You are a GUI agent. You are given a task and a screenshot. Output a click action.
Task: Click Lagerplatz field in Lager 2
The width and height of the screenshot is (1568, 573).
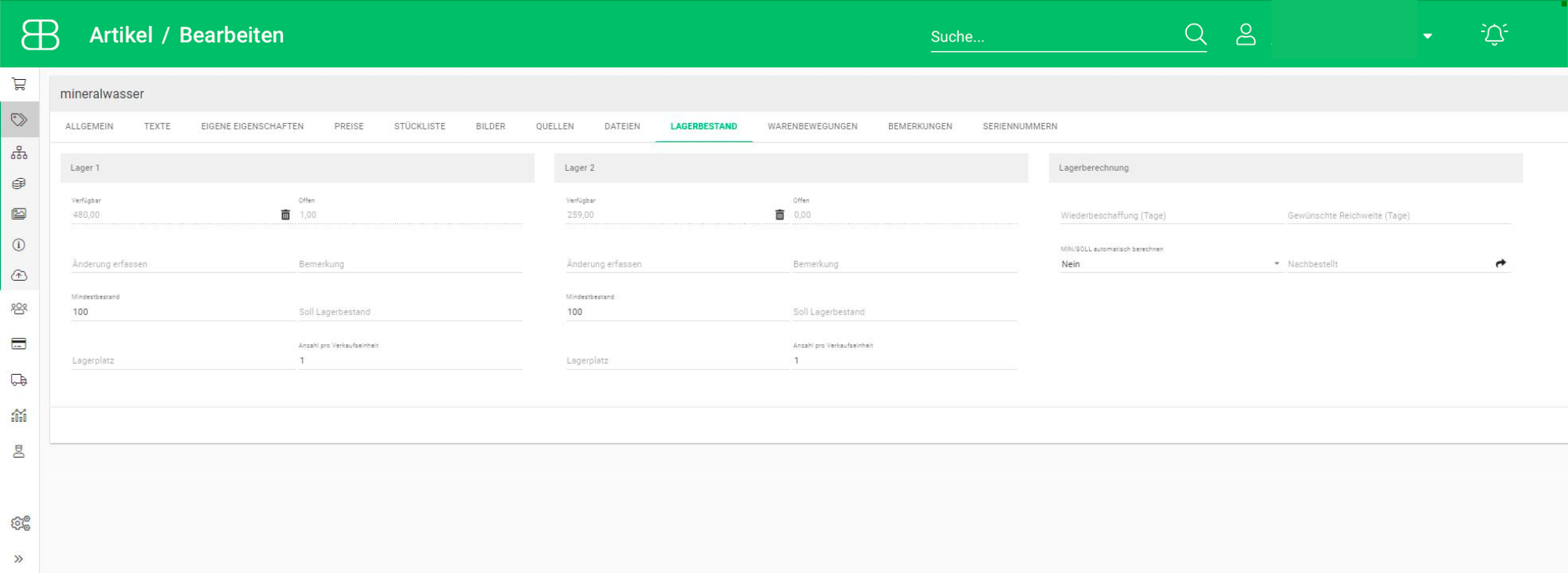click(x=677, y=361)
